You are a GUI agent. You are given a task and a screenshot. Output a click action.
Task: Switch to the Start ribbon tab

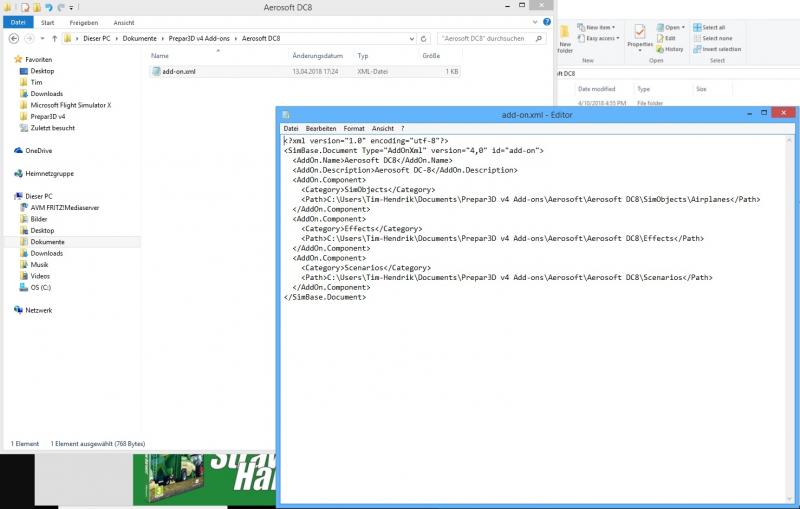point(47,22)
